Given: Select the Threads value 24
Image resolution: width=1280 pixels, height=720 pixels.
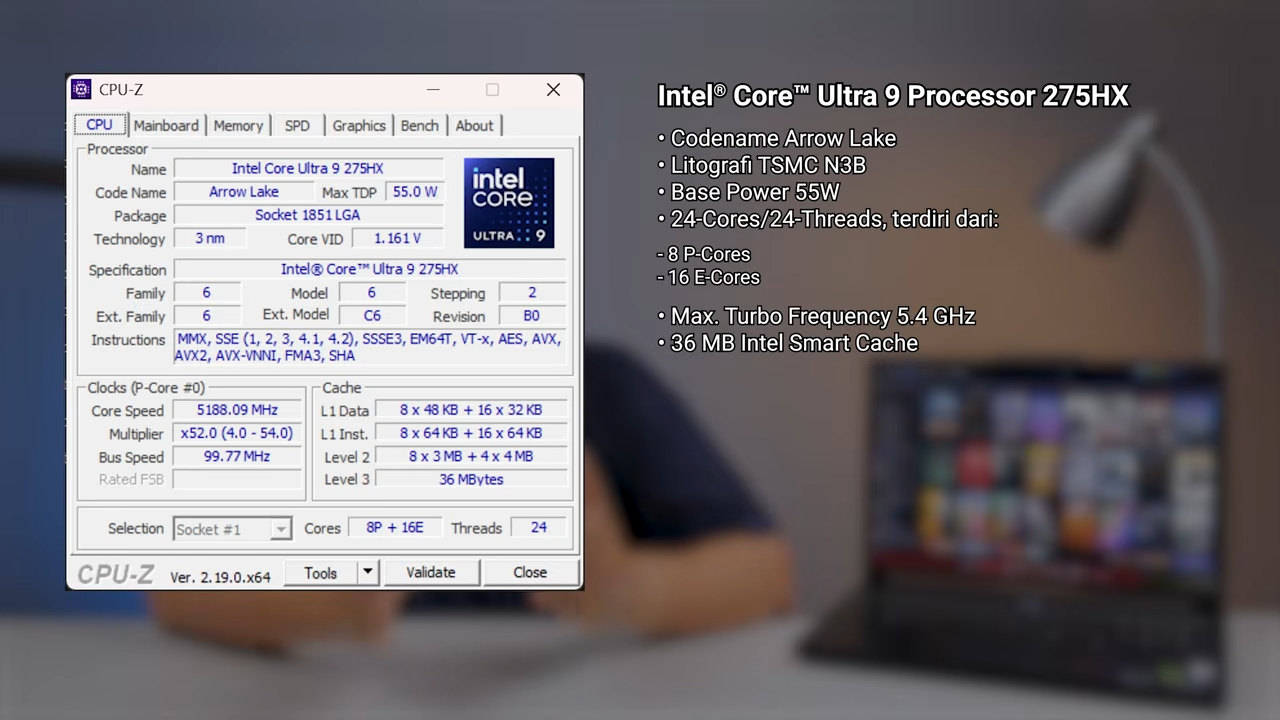Looking at the screenshot, I should 539,528.
